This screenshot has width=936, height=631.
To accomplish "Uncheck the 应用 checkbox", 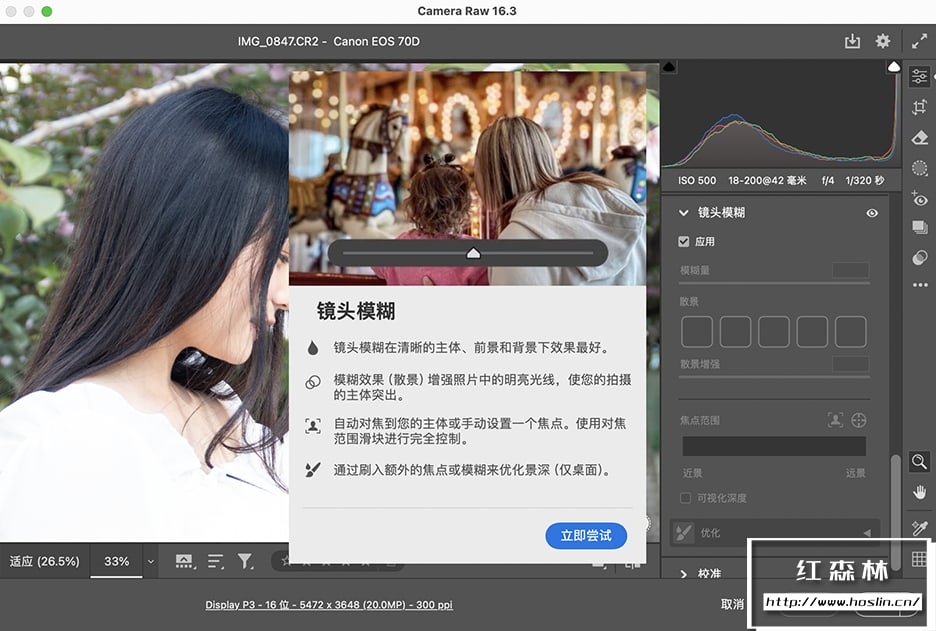I will click(x=684, y=242).
